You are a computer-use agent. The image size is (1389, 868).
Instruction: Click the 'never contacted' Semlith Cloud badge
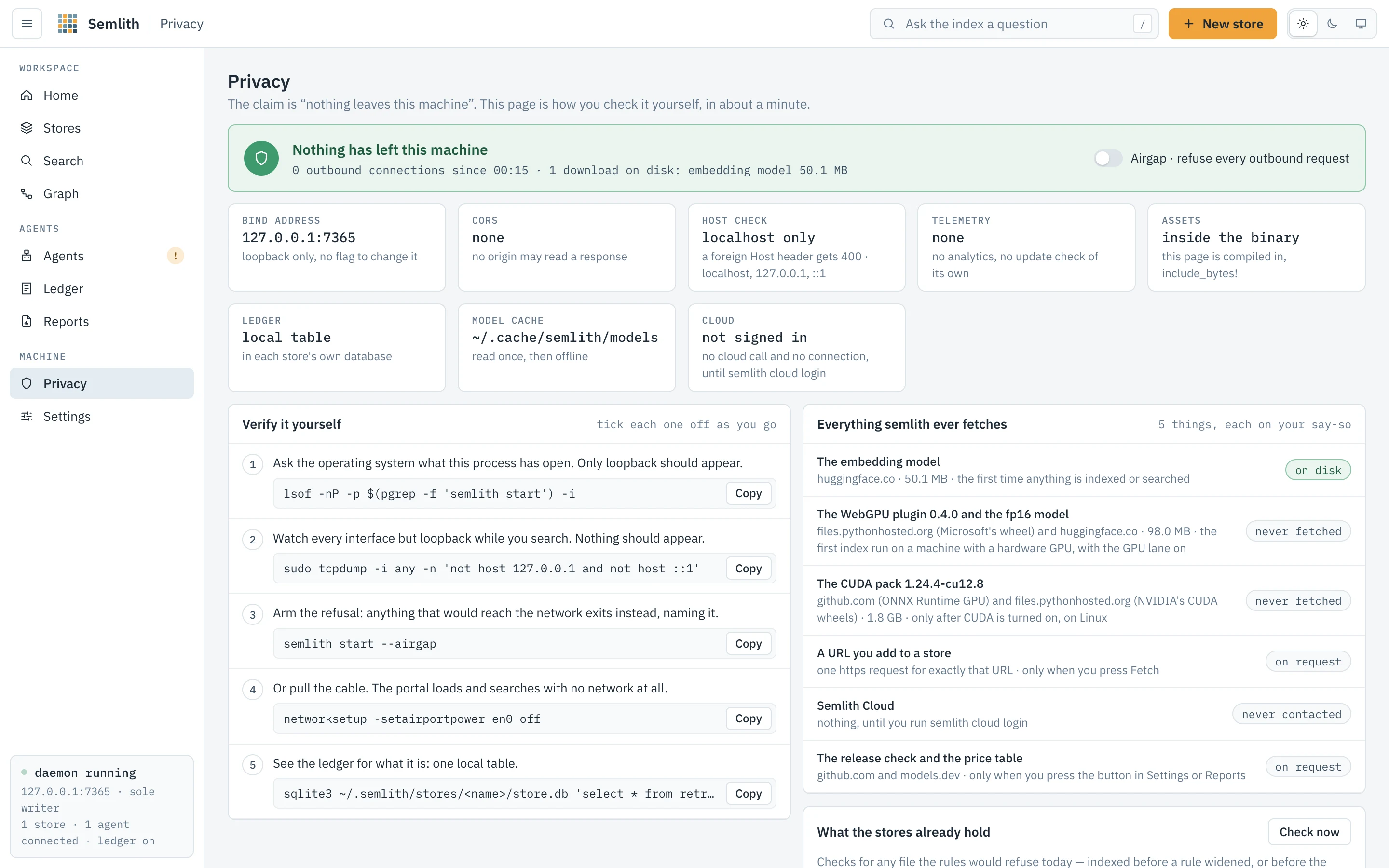(1292, 714)
